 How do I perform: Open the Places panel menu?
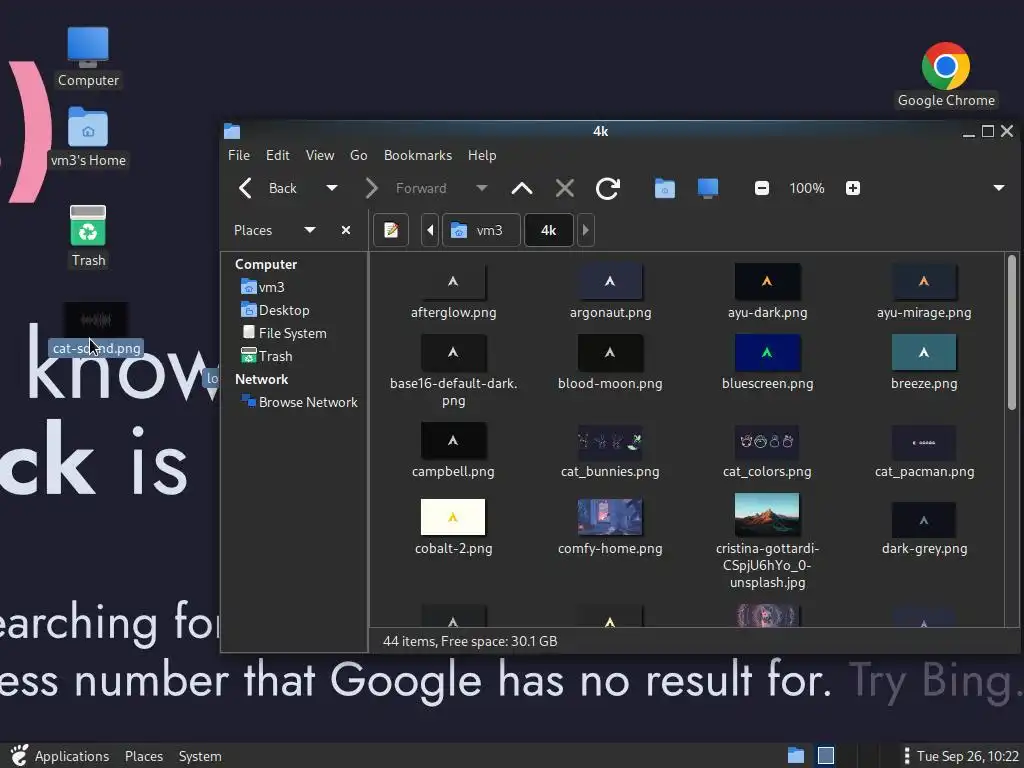(x=144, y=756)
